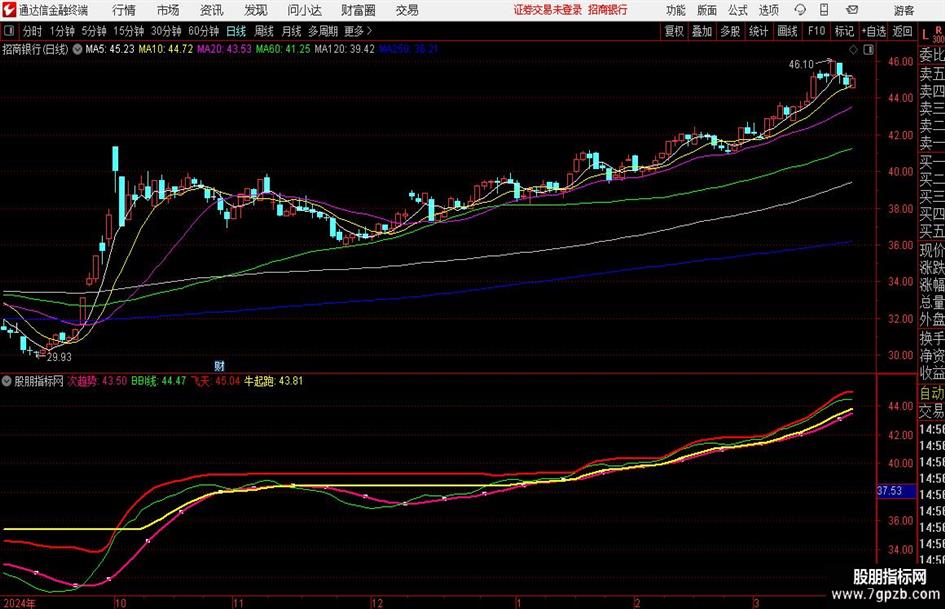Click the 2024年 date axis label

[19, 603]
